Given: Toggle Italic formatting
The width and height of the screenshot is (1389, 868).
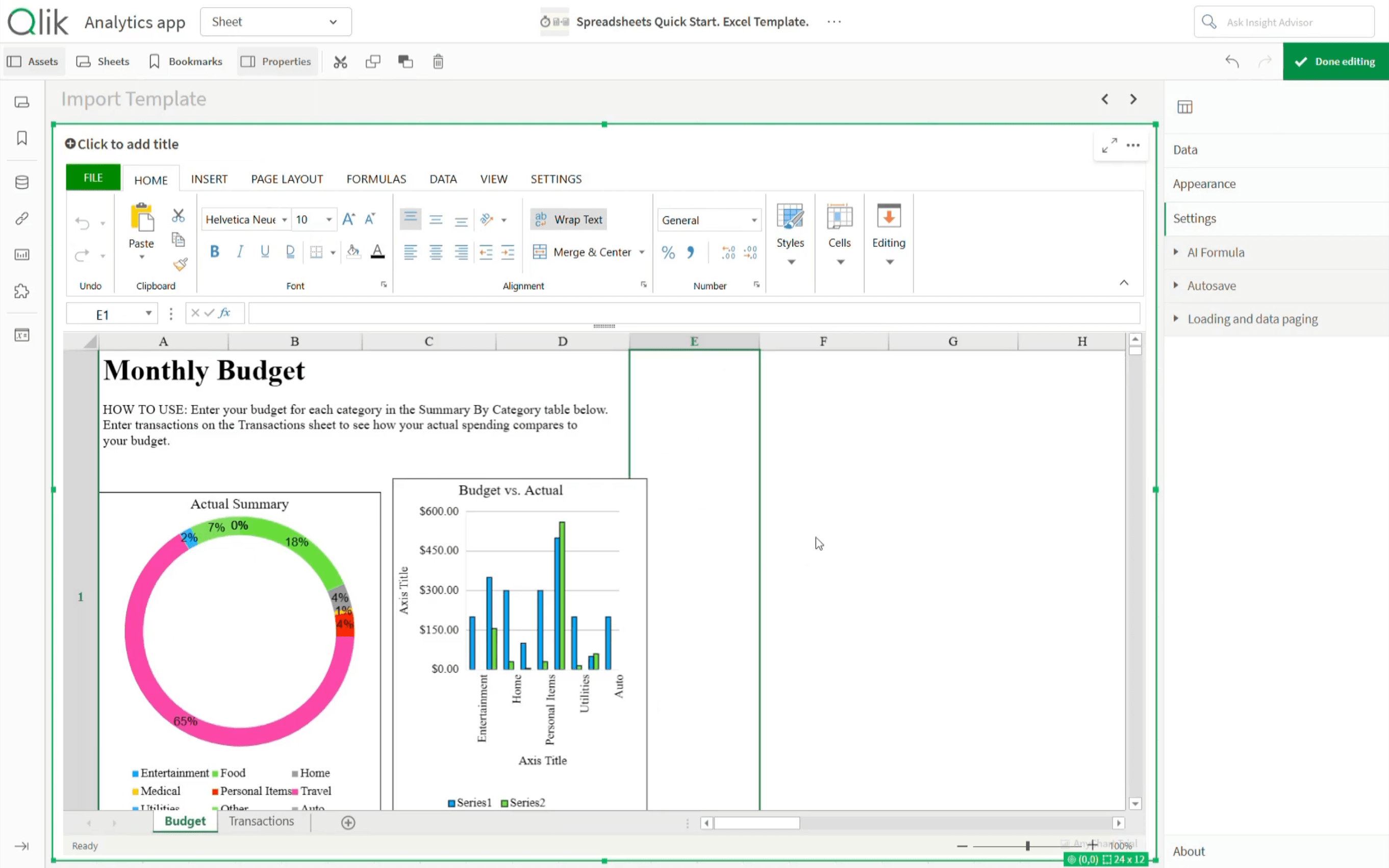Looking at the screenshot, I should coord(240,251).
